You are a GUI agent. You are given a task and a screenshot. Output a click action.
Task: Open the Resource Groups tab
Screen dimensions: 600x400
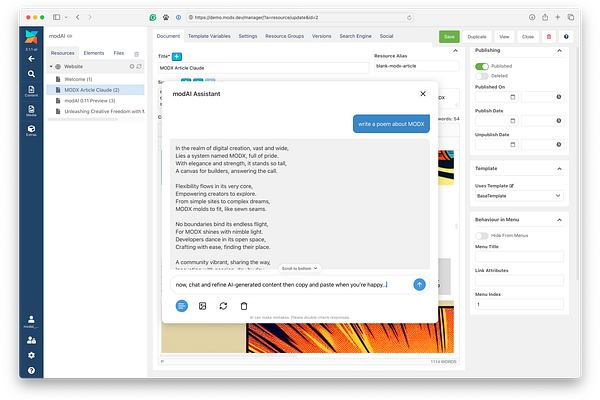284,36
